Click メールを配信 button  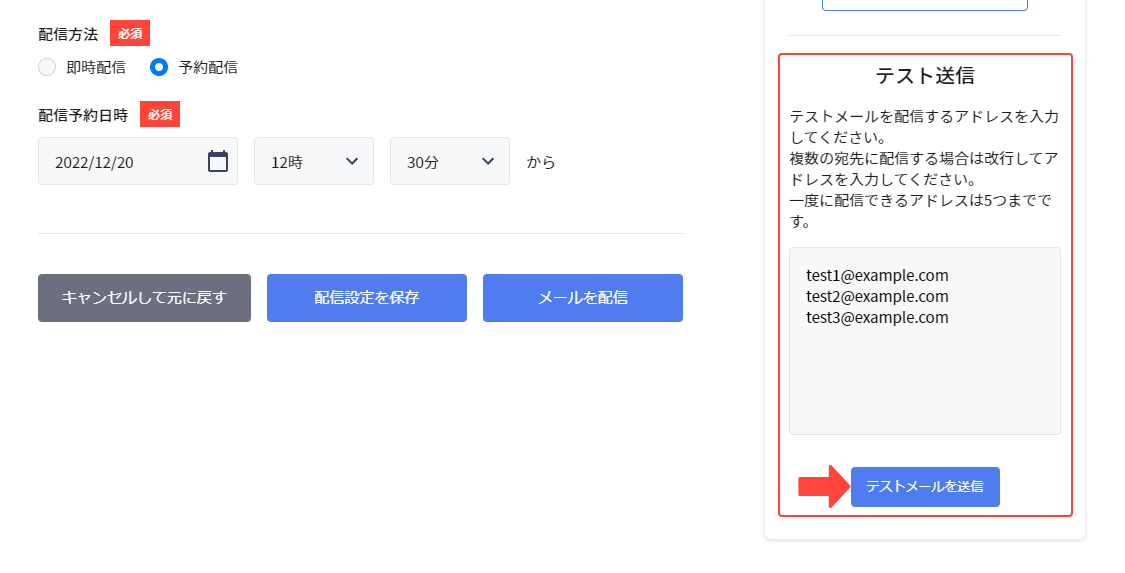[x=583, y=298]
